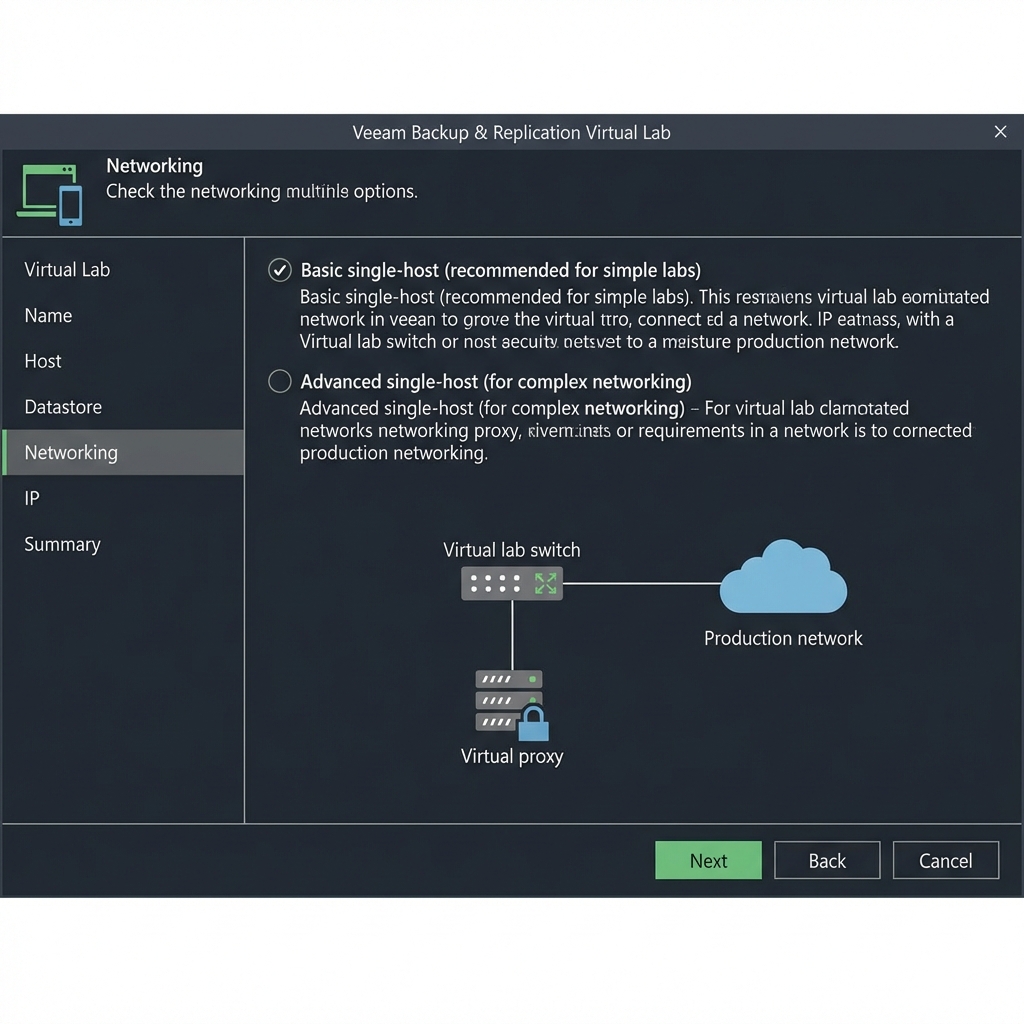Click the Next button

708,860
